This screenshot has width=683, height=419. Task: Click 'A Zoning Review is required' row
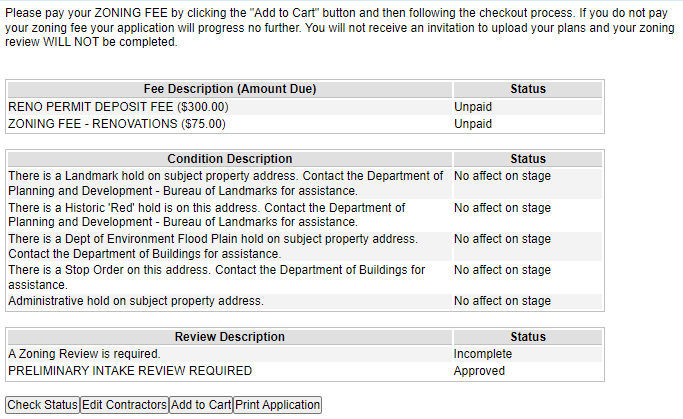tap(84, 354)
